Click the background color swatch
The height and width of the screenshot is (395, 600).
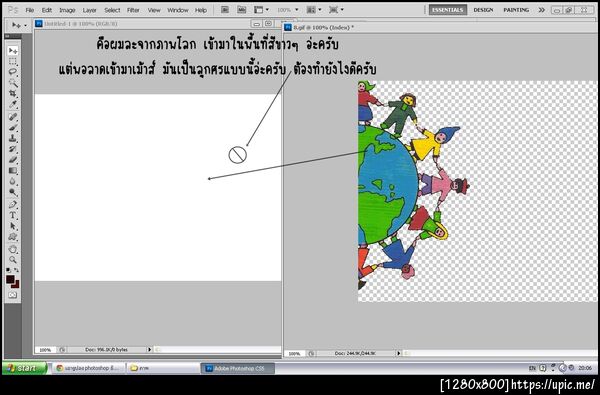[16, 285]
